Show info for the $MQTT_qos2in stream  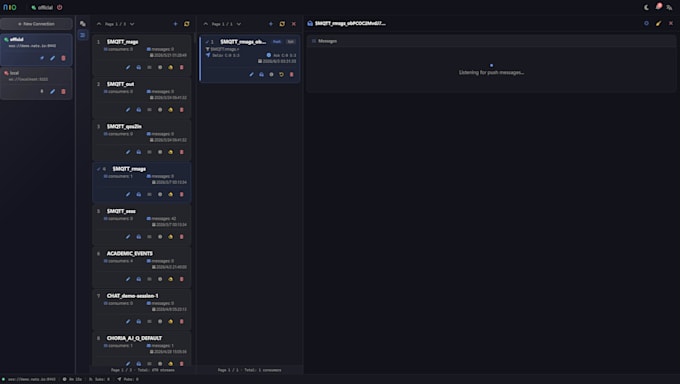pos(160,152)
